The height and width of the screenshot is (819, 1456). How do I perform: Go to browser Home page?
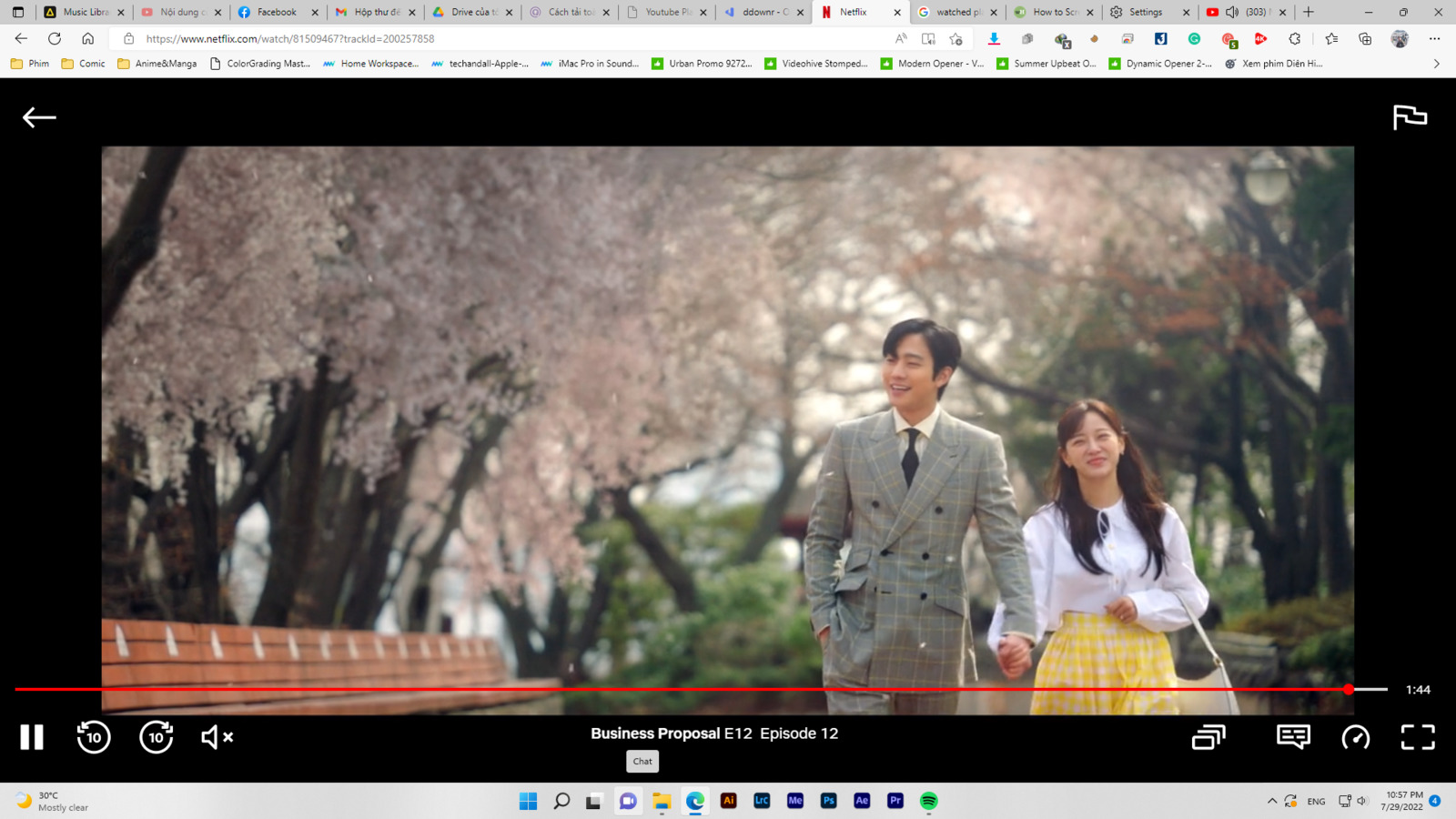click(x=87, y=39)
